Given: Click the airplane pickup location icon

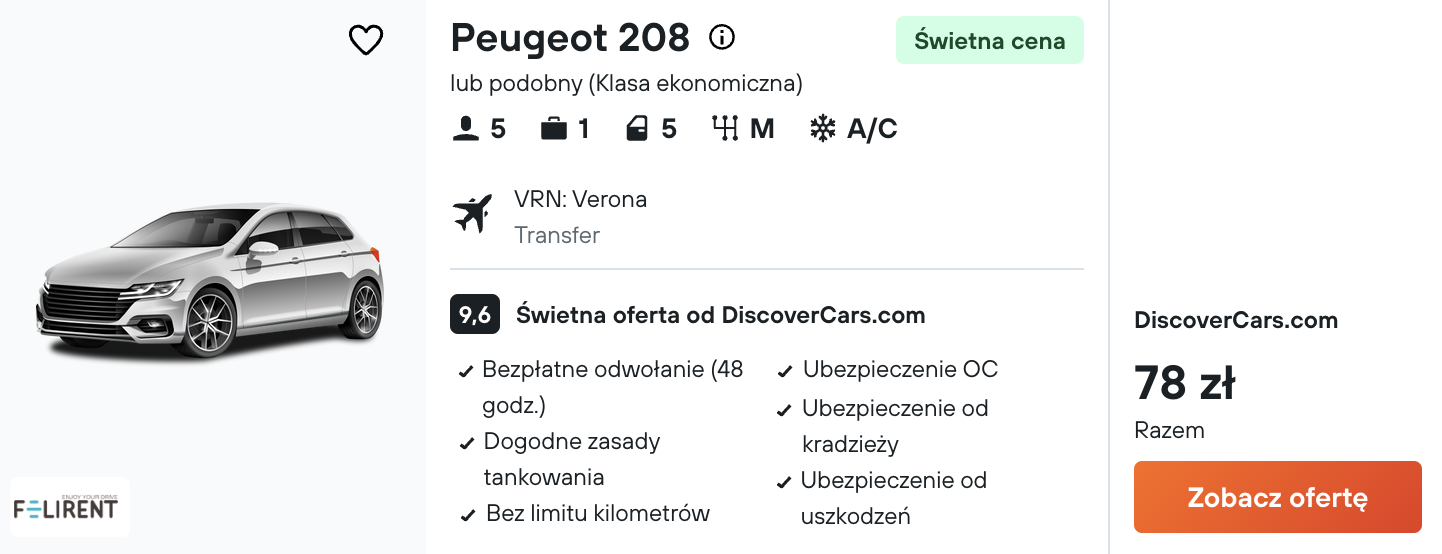Looking at the screenshot, I should (x=473, y=214).
